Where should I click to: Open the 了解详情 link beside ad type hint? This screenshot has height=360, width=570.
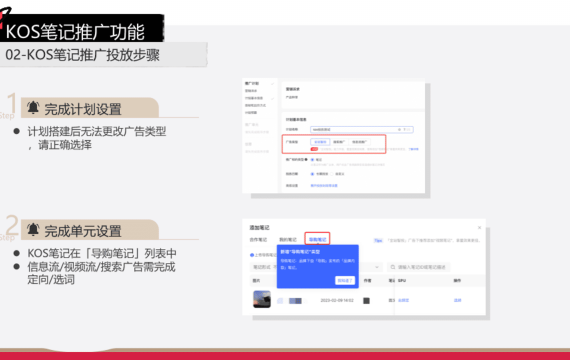413,149
